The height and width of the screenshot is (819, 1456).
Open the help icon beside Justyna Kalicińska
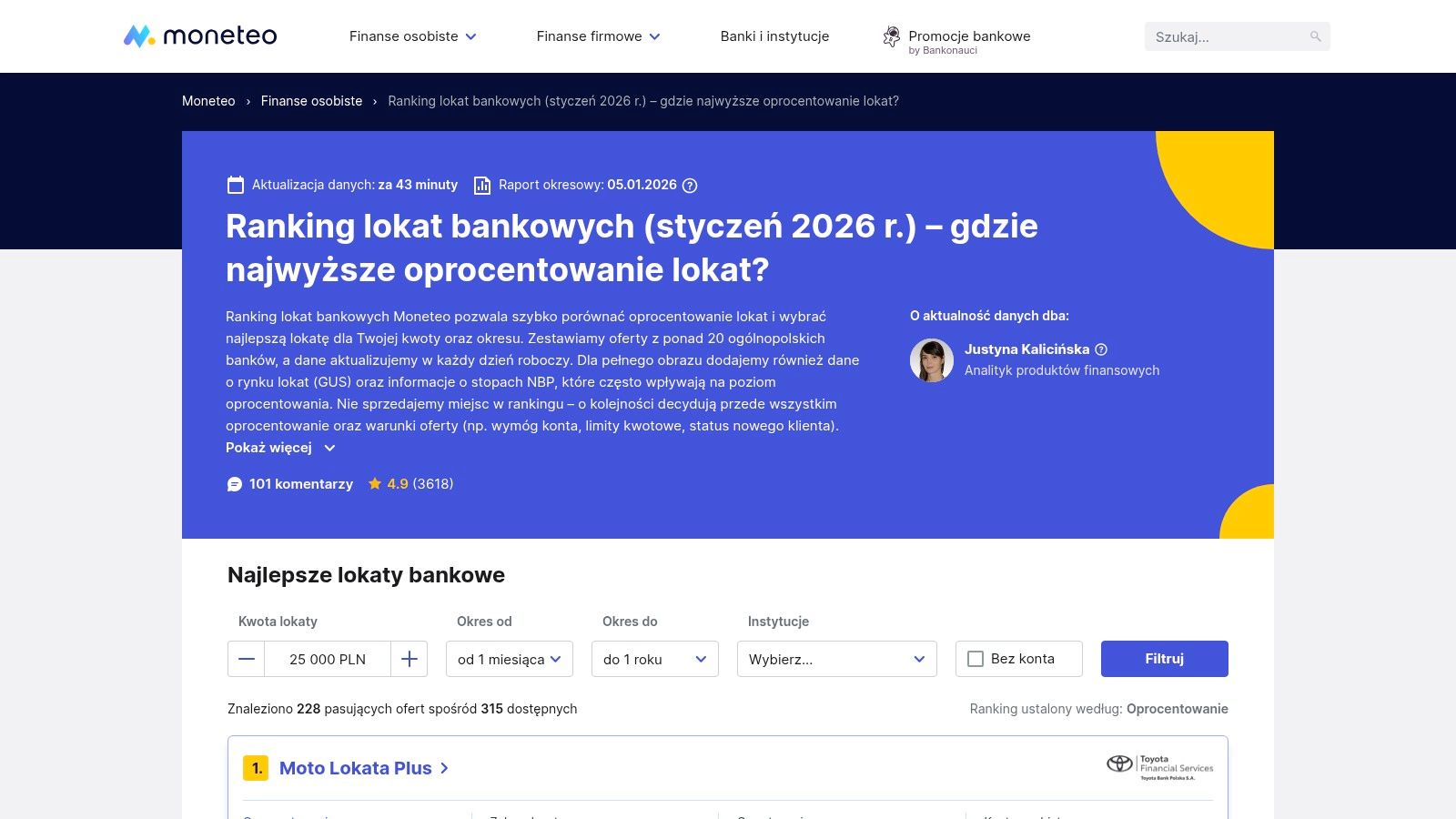click(x=1101, y=349)
